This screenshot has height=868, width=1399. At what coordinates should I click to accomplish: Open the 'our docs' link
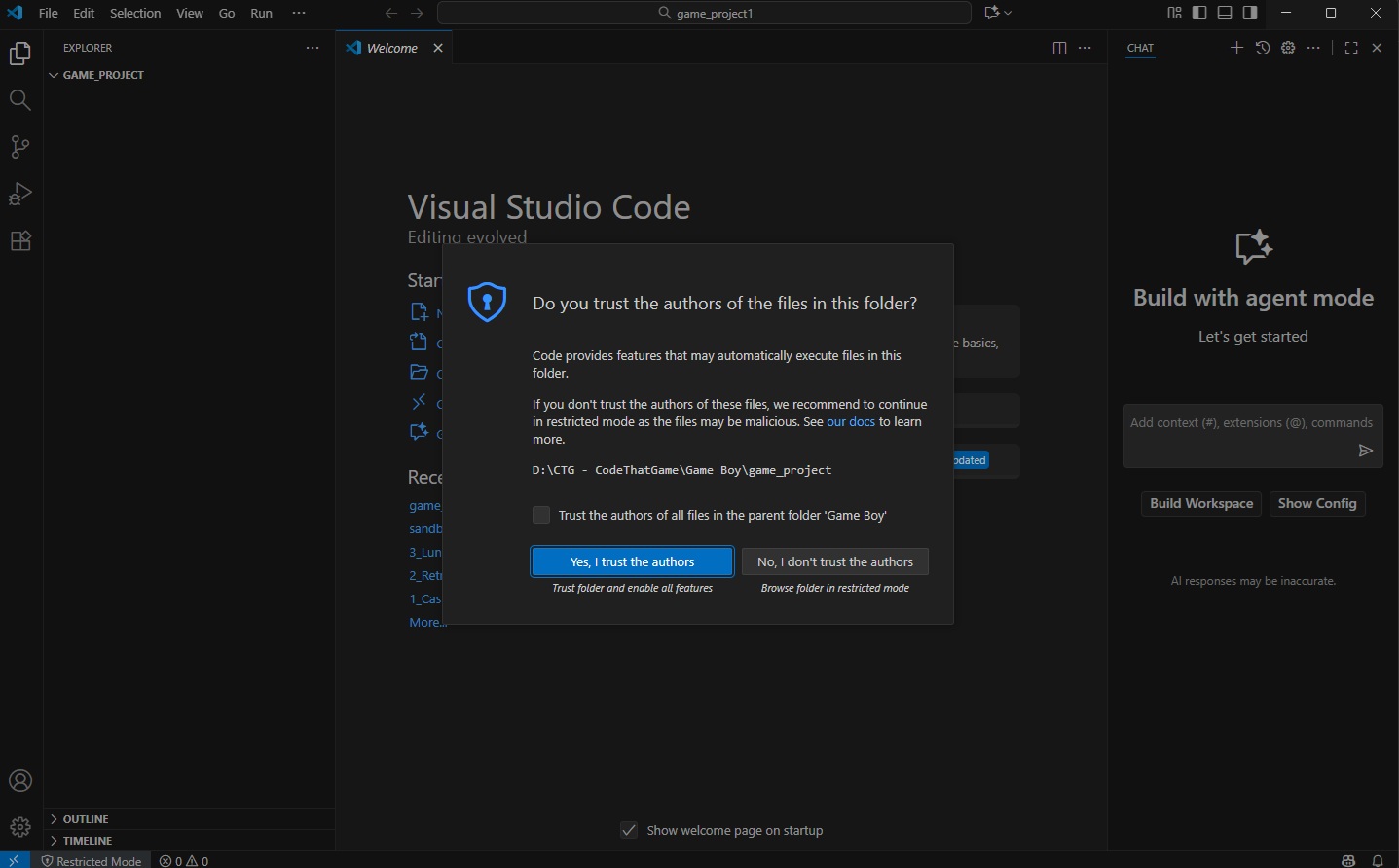pyautogui.click(x=851, y=421)
